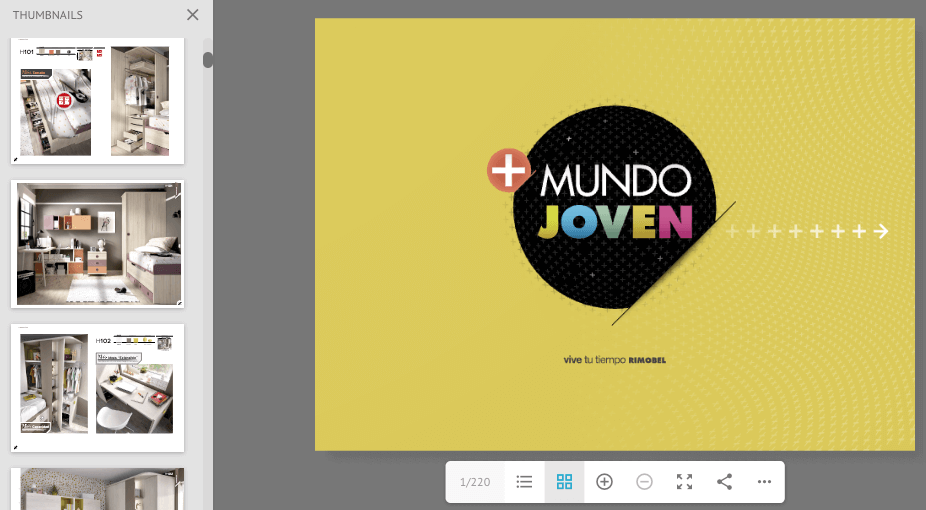Open the H101 wardrobe thumbnail page

(x=97, y=100)
